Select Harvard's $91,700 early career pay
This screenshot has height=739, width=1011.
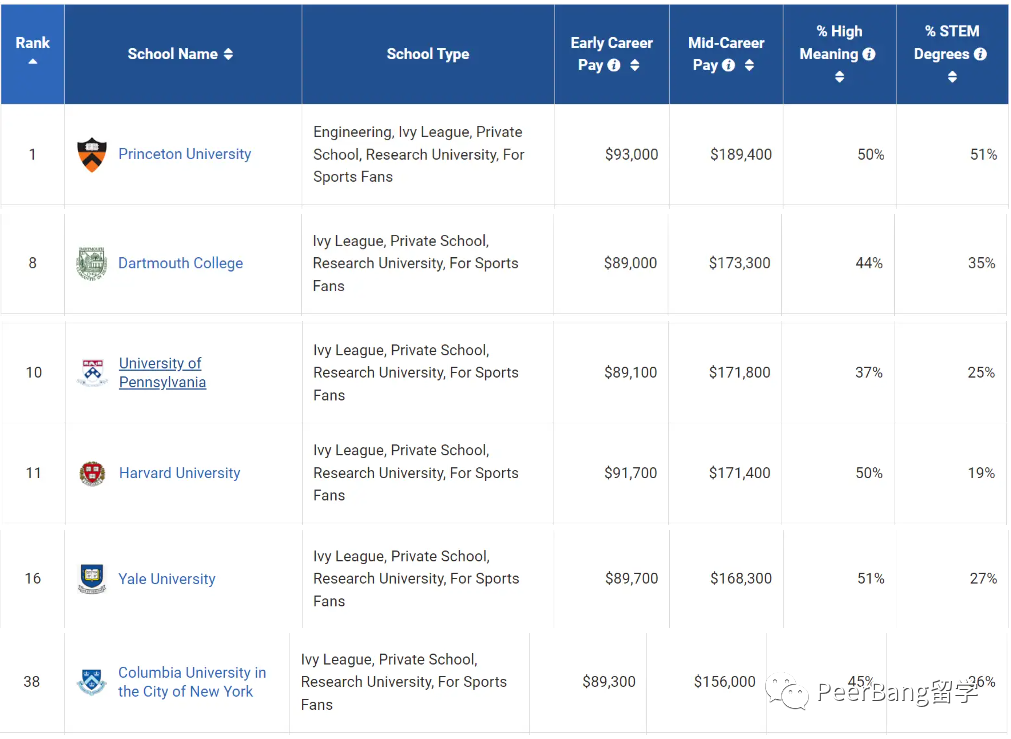pos(630,473)
